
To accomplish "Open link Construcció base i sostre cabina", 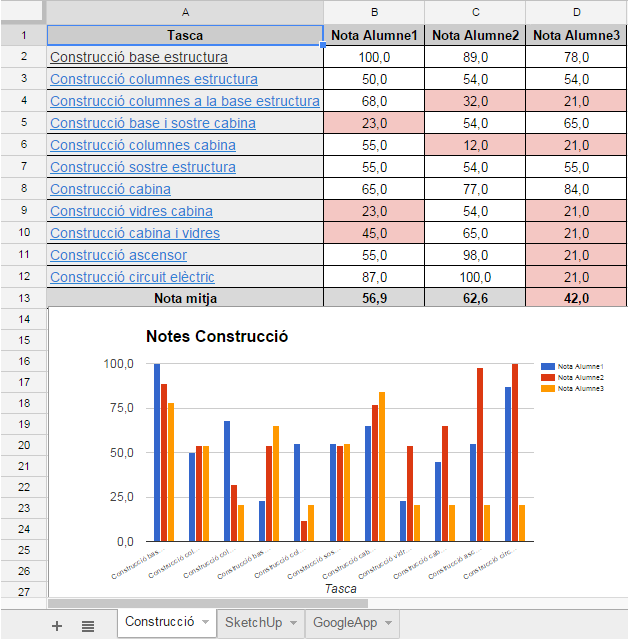I will [153, 123].
